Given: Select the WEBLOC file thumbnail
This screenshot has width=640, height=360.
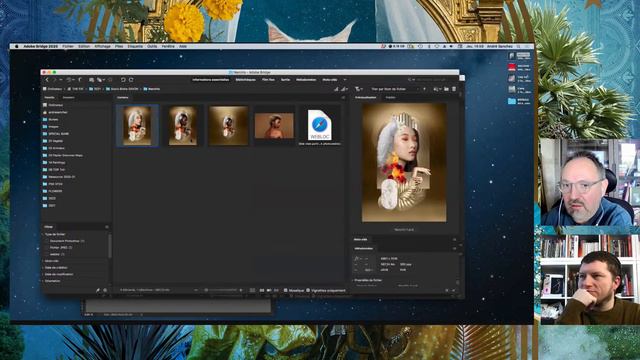Looking at the screenshot, I should tap(320, 127).
